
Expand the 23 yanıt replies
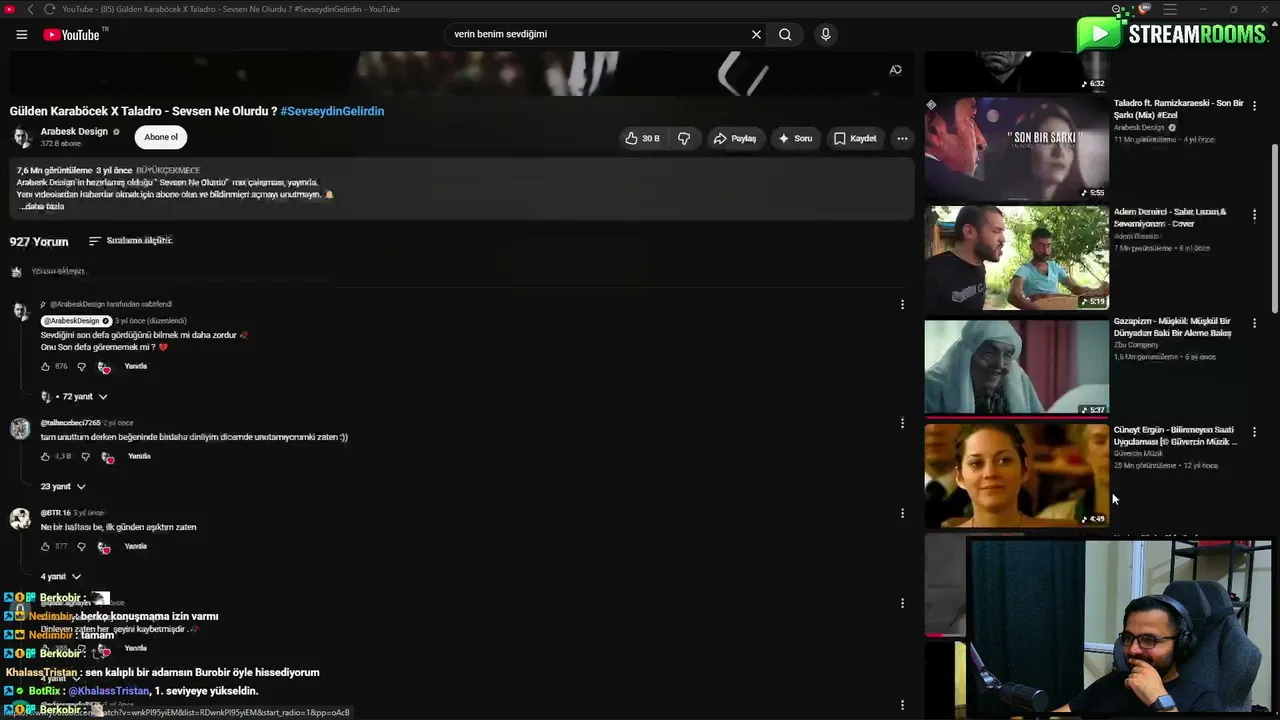[63, 487]
